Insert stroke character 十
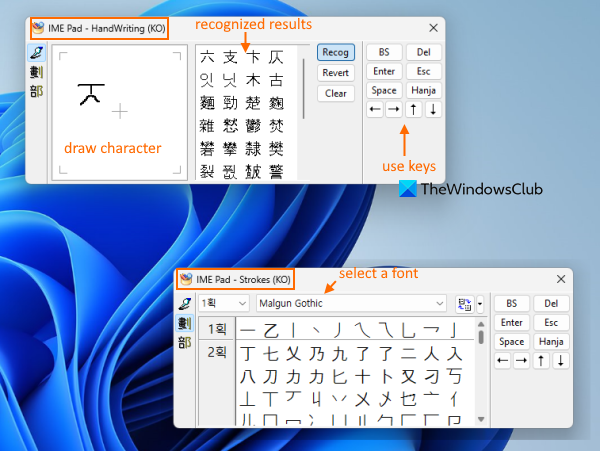The image size is (600, 451). coord(363,377)
